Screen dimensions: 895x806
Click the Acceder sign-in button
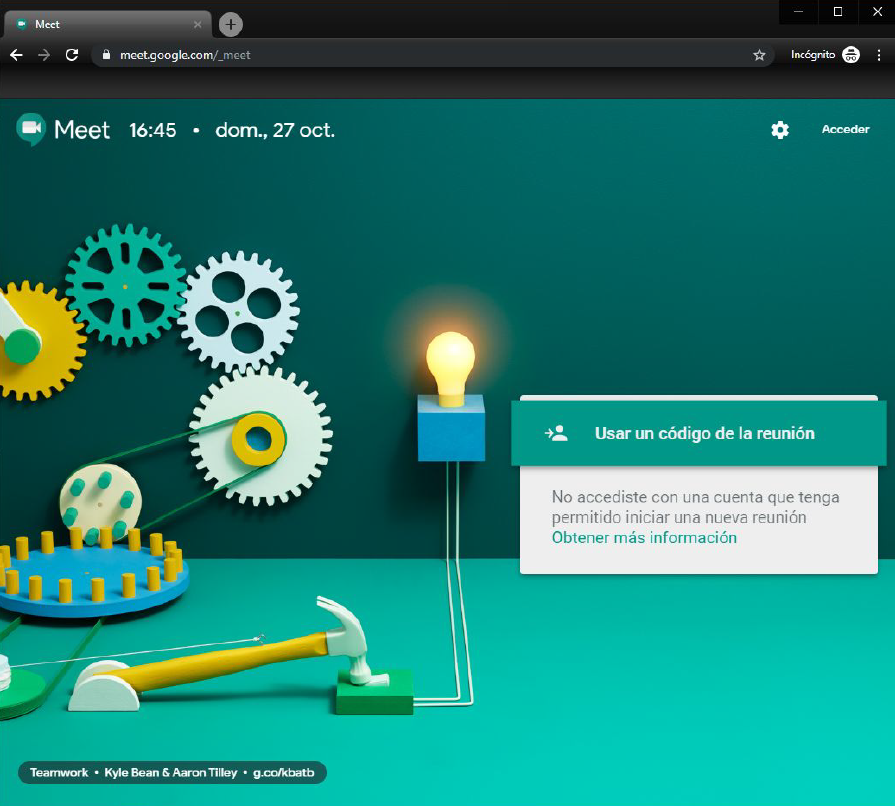pyautogui.click(x=845, y=130)
